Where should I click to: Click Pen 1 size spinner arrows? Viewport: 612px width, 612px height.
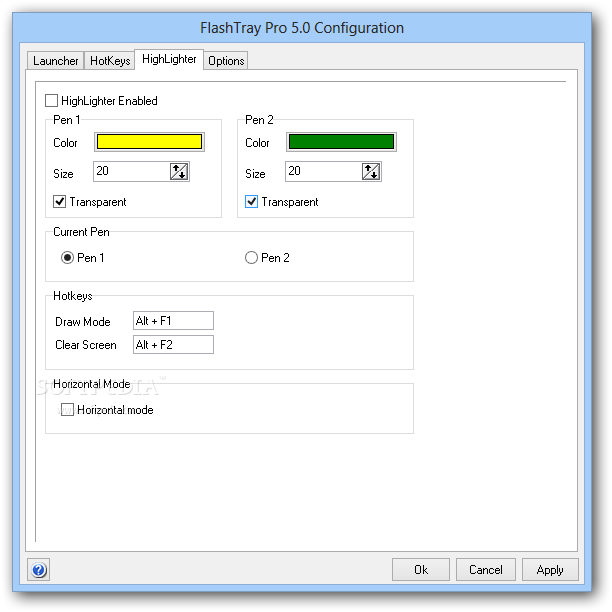pyautogui.click(x=179, y=172)
